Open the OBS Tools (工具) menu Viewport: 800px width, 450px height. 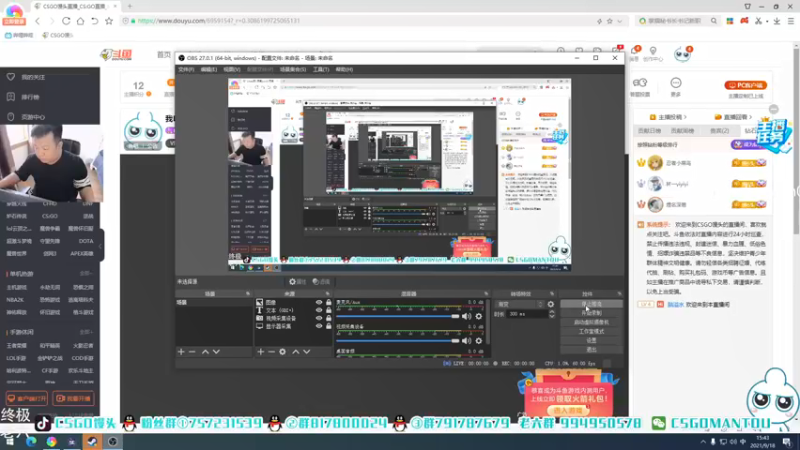(320, 69)
